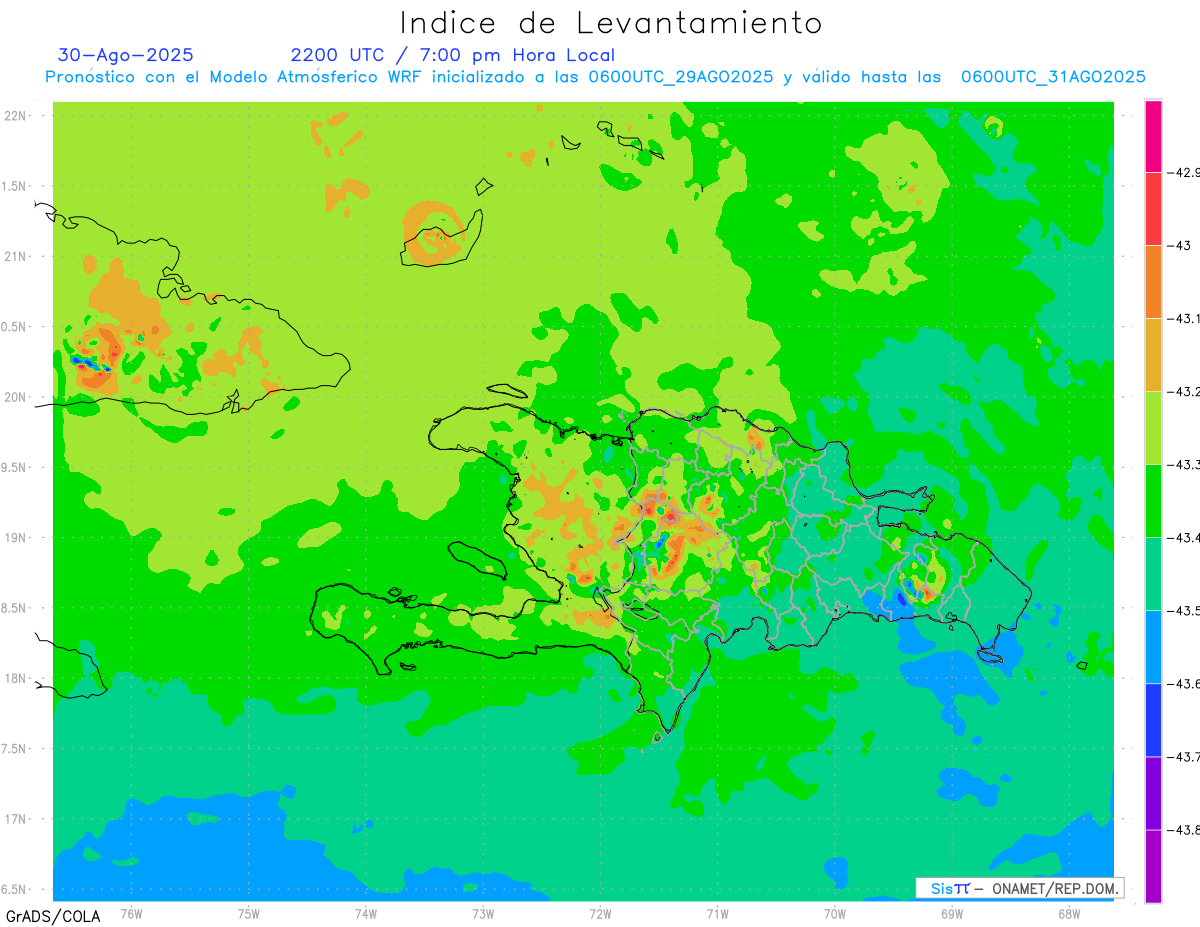The height and width of the screenshot is (927, 1200).
Task: Click the colorbar value '-43.8'
Action: [1185, 830]
